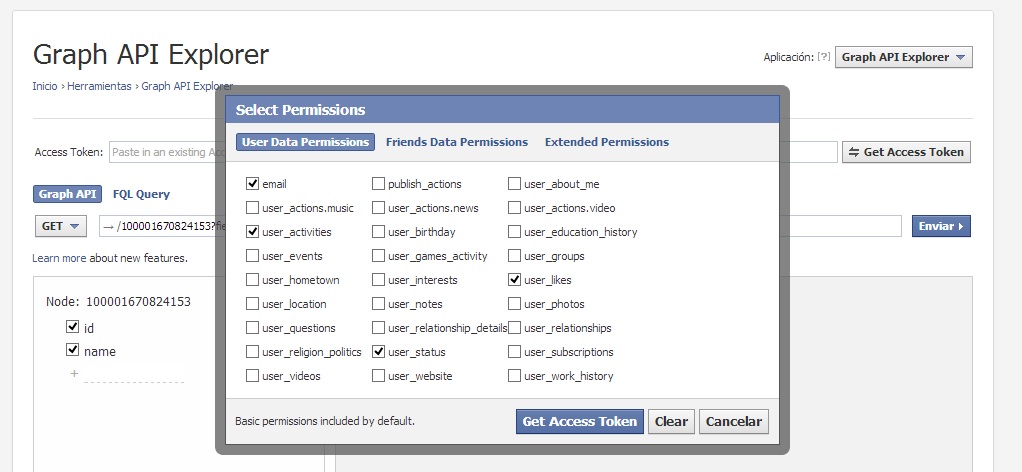Uncheck the email permission checkbox

pos(252,184)
